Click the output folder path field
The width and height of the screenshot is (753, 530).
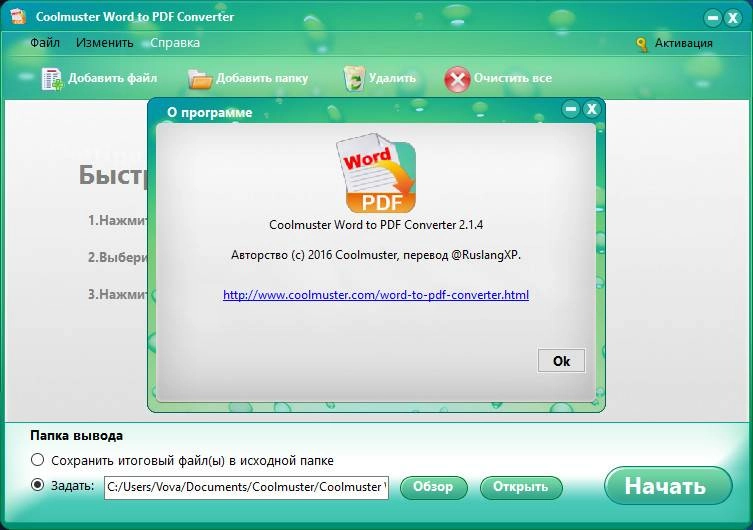[x=246, y=487]
